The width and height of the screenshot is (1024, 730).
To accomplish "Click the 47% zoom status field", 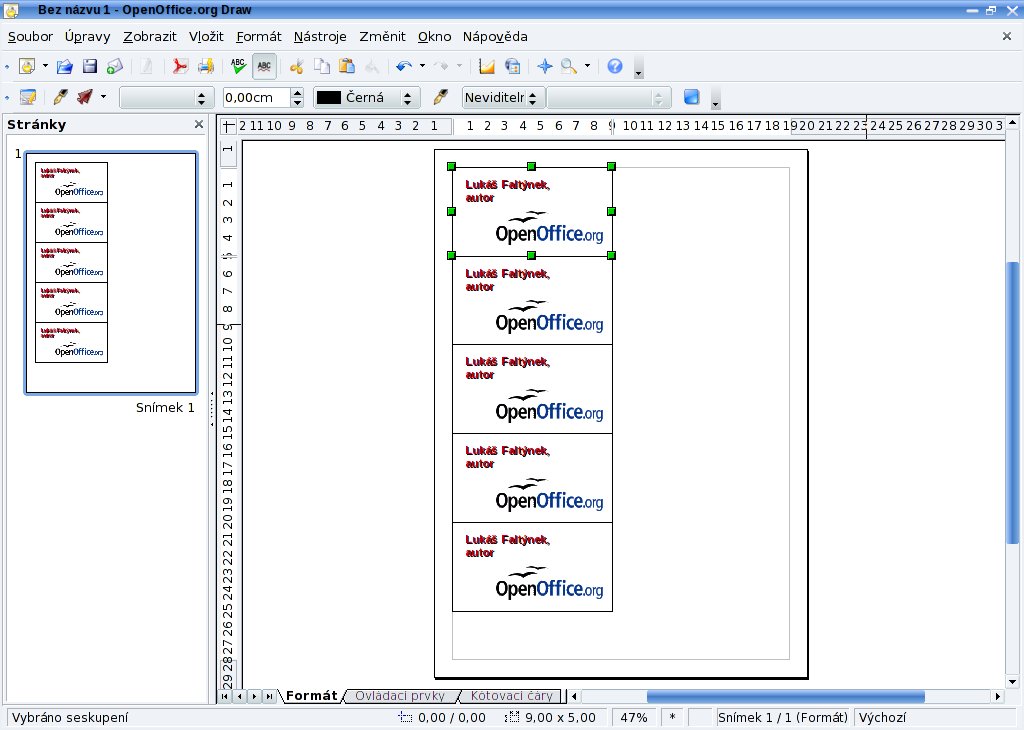I will (633, 718).
